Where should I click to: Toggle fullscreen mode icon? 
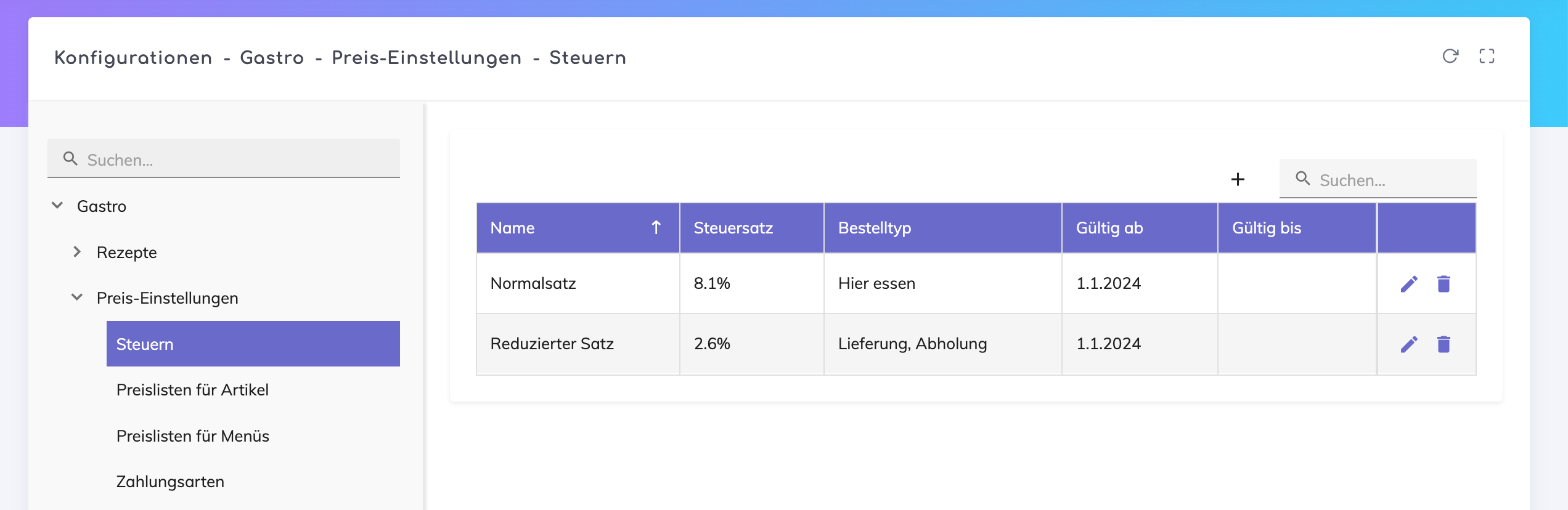tap(1487, 56)
